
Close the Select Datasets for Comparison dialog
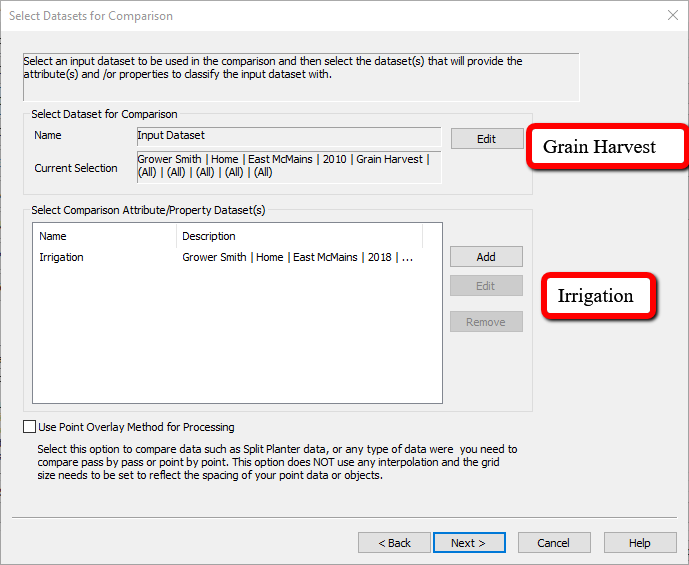672,15
